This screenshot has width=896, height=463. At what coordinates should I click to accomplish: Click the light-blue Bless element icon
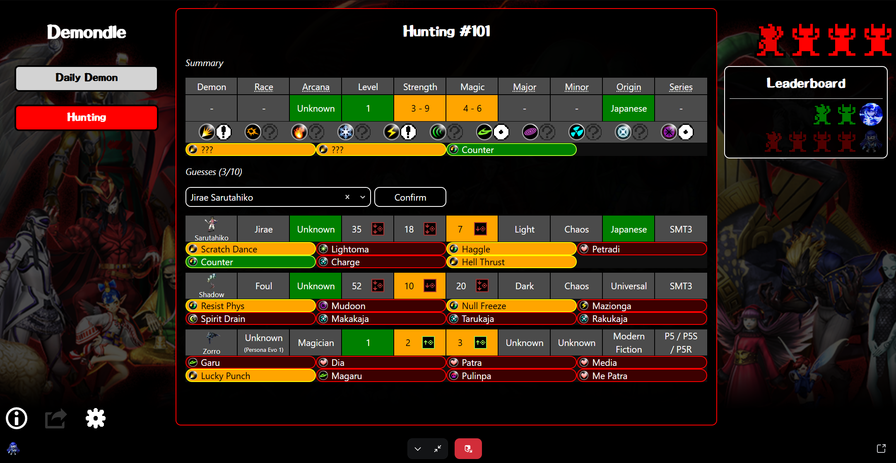click(x=623, y=132)
